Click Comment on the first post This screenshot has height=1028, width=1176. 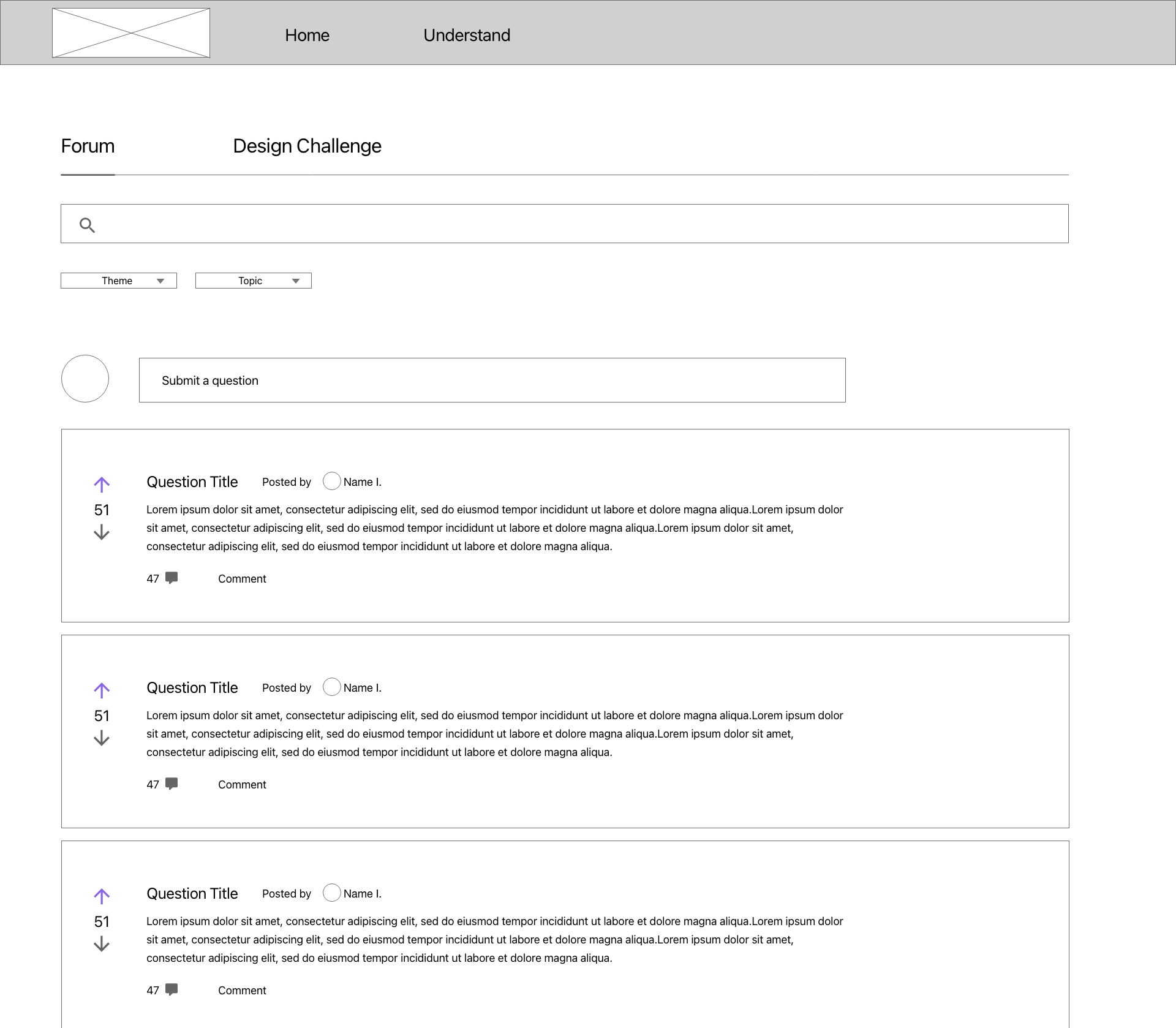(x=242, y=579)
